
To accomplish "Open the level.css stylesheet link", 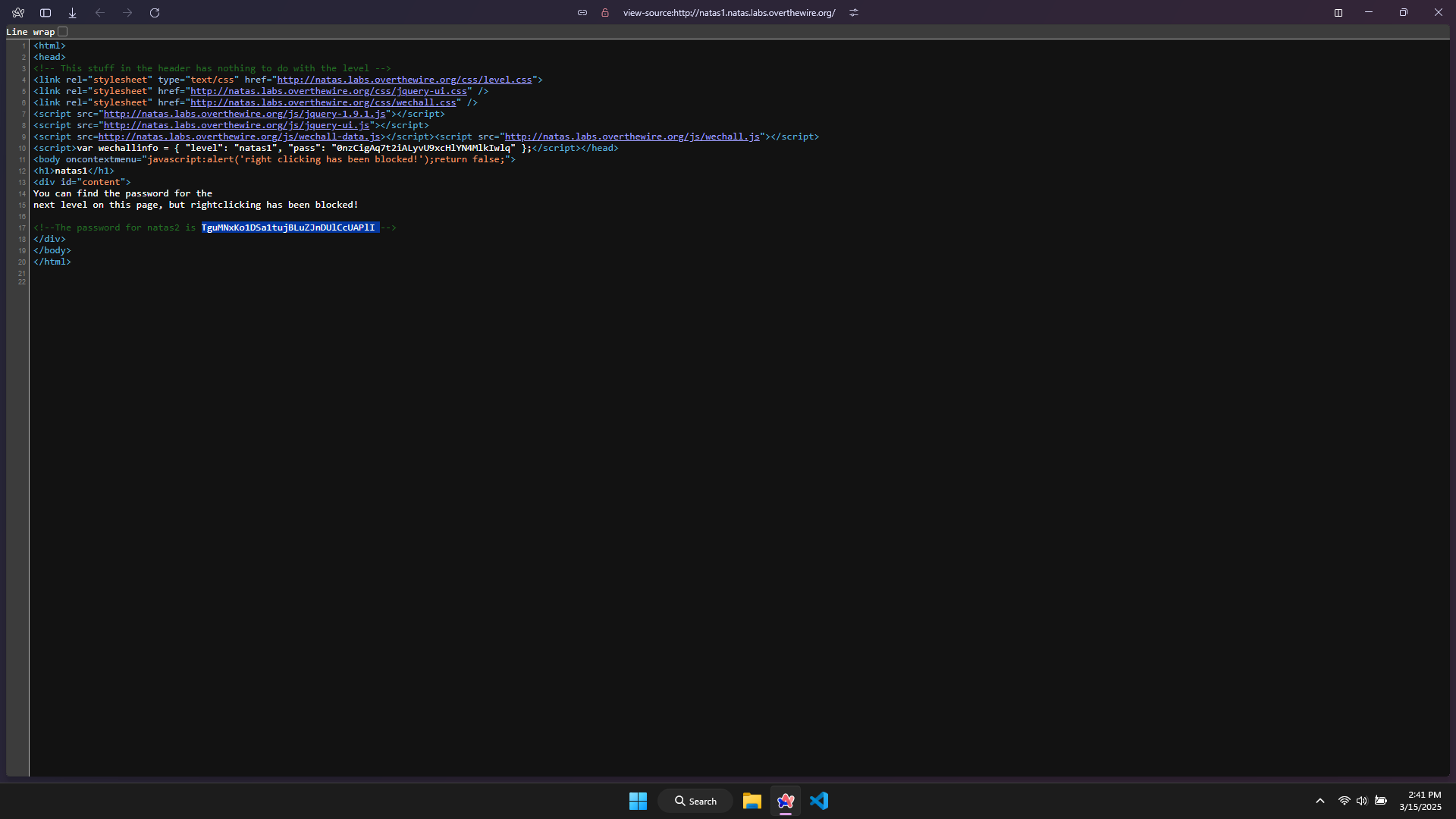I will [x=404, y=80].
